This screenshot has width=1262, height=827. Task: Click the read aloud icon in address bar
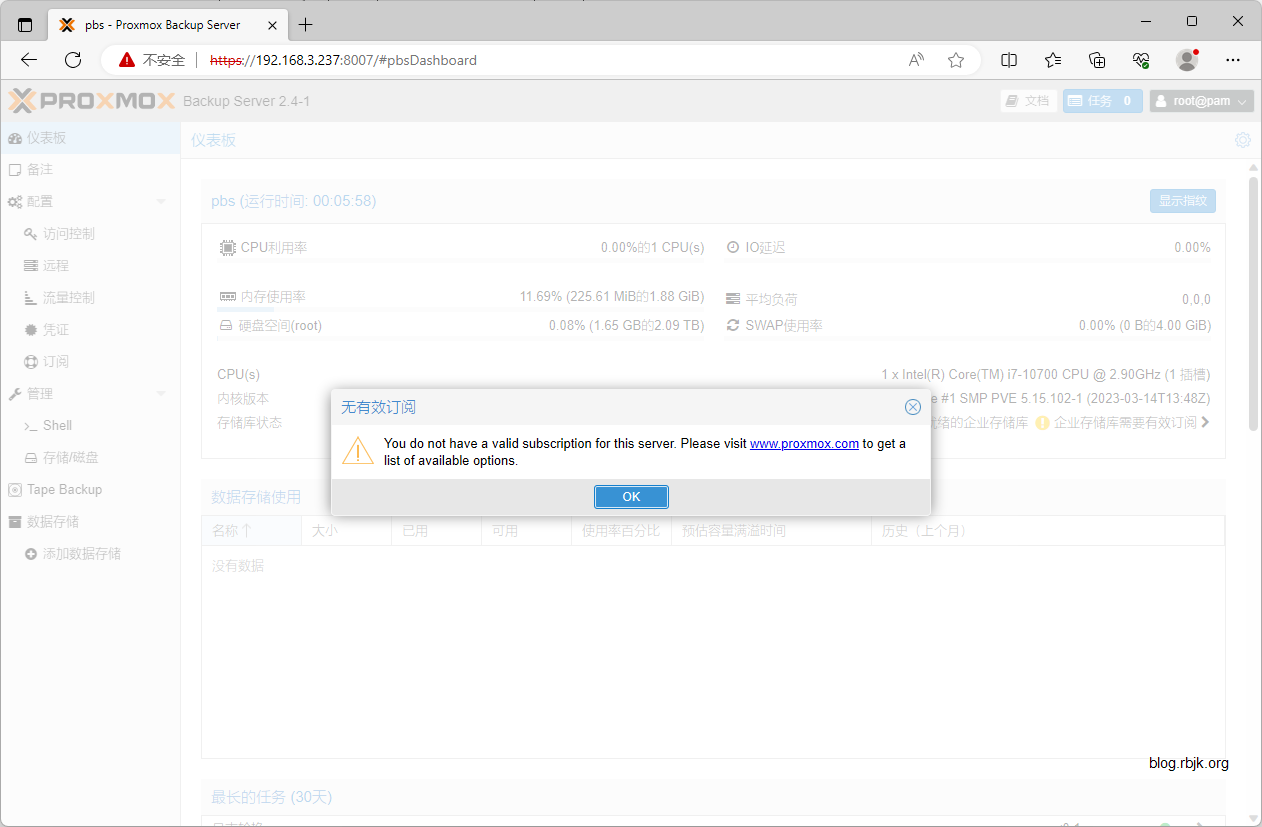click(916, 60)
